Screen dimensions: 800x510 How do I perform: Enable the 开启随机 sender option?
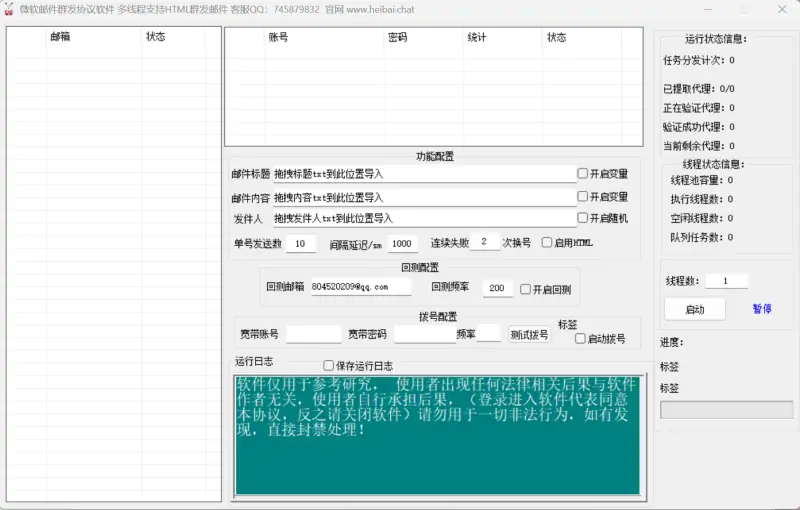tap(583, 218)
